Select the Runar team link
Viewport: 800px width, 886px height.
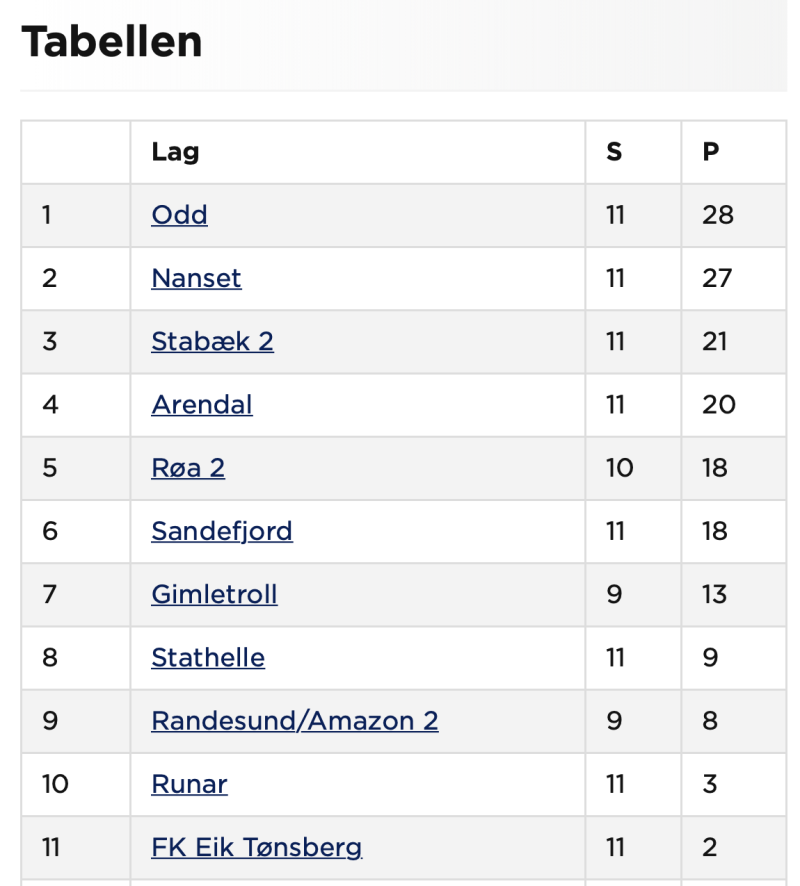pos(189,784)
